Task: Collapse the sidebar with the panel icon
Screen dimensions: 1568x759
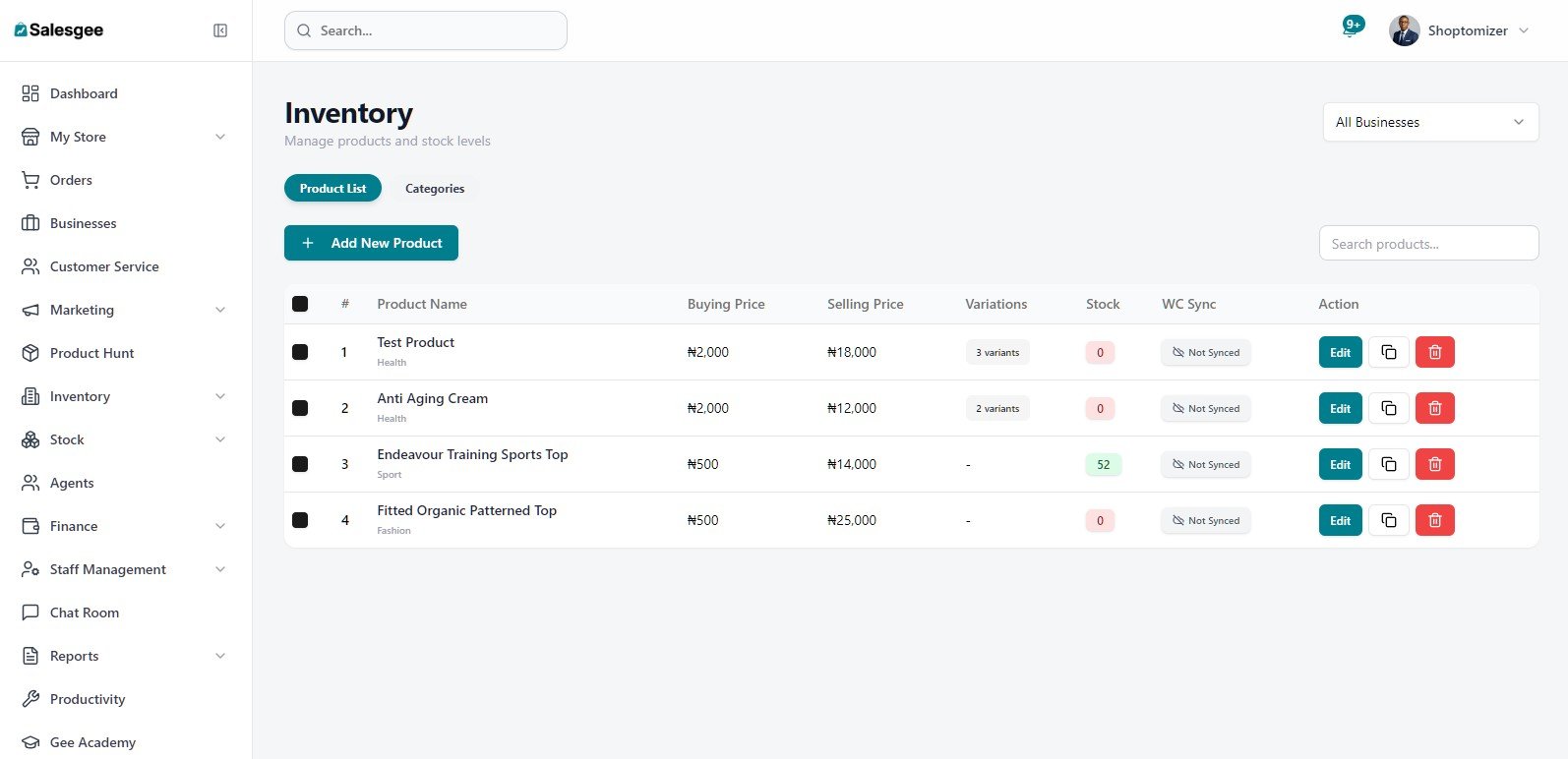Action: (x=220, y=30)
